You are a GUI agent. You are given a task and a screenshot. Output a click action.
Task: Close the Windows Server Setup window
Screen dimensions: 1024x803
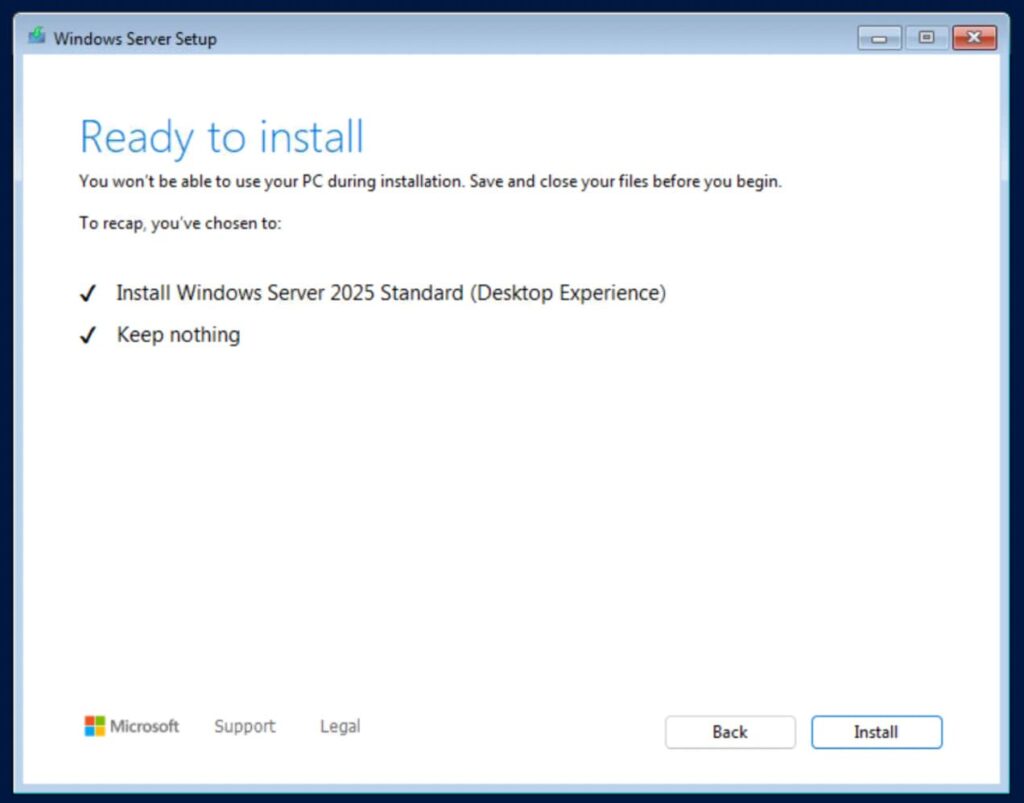(x=974, y=38)
